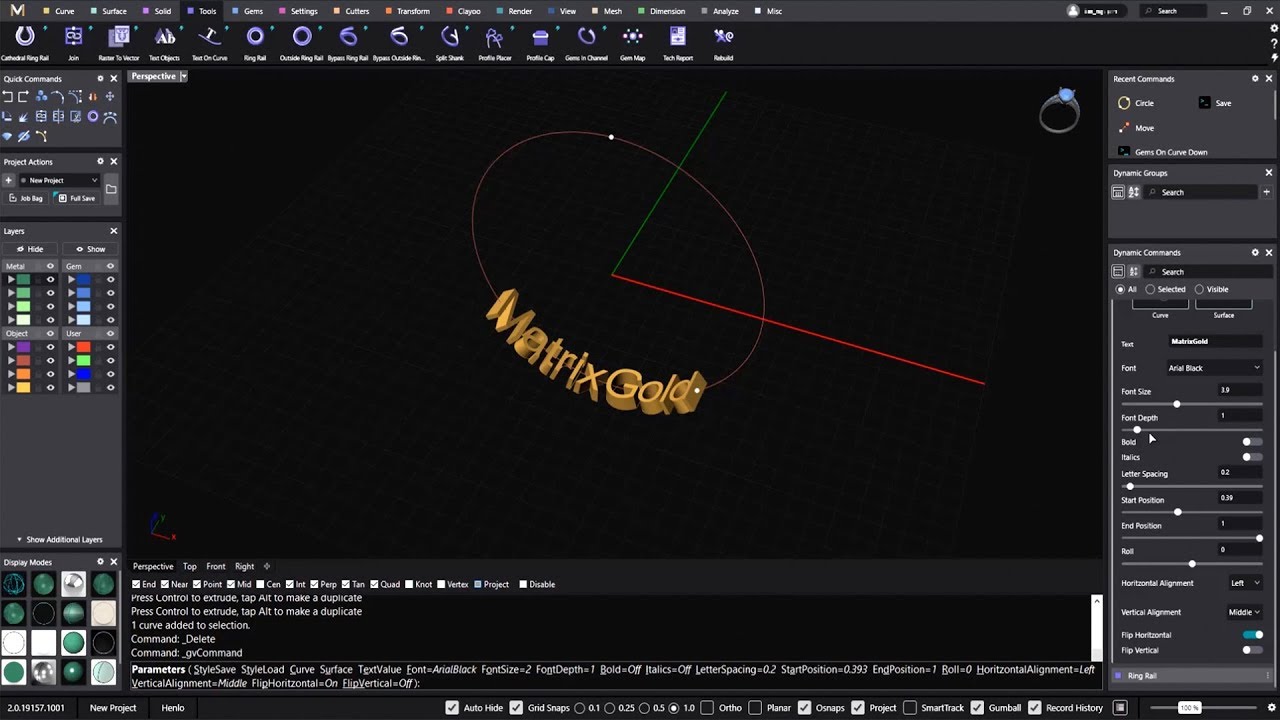Generate a Tech Report
Image resolution: width=1280 pixels, height=720 pixels.
click(x=678, y=42)
